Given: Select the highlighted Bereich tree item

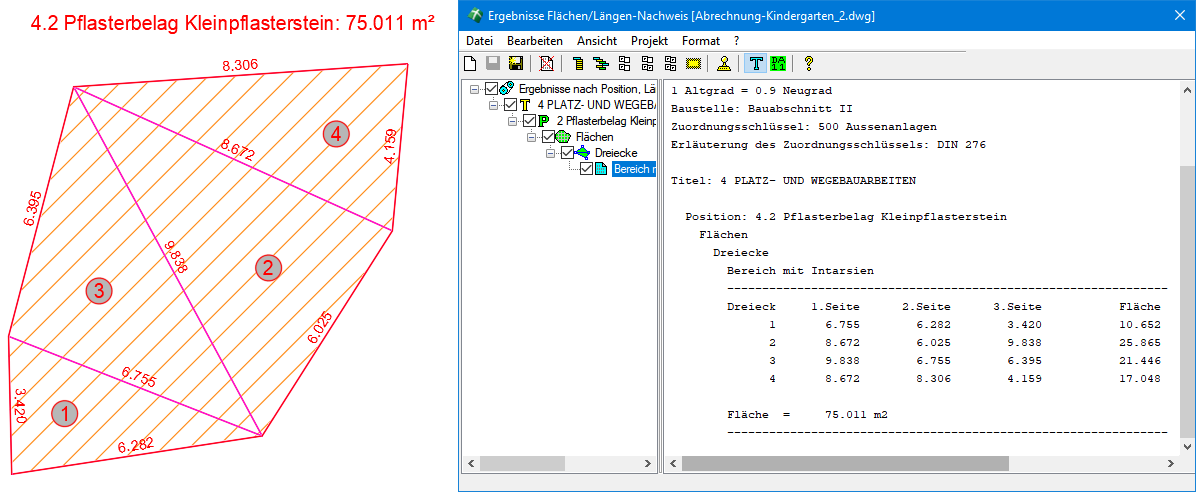Looking at the screenshot, I should [x=633, y=169].
